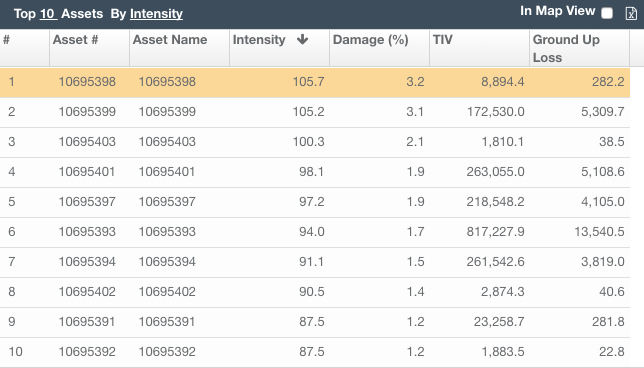644x368 pixels.
Task: Select asset number 10695398 in row 1
Action: tap(87, 82)
